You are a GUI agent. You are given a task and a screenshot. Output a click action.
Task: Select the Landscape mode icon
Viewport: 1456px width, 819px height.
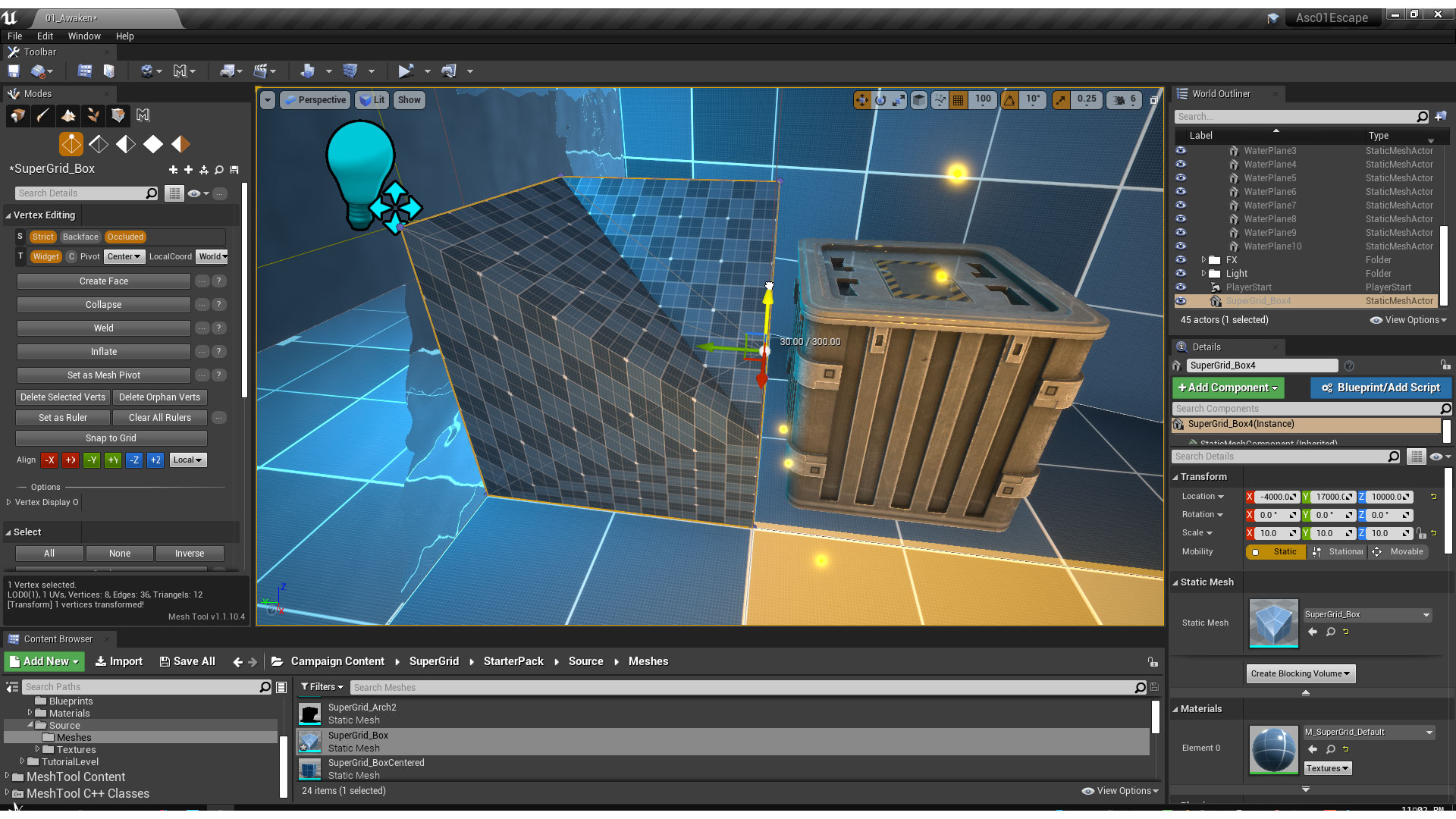point(68,115)
